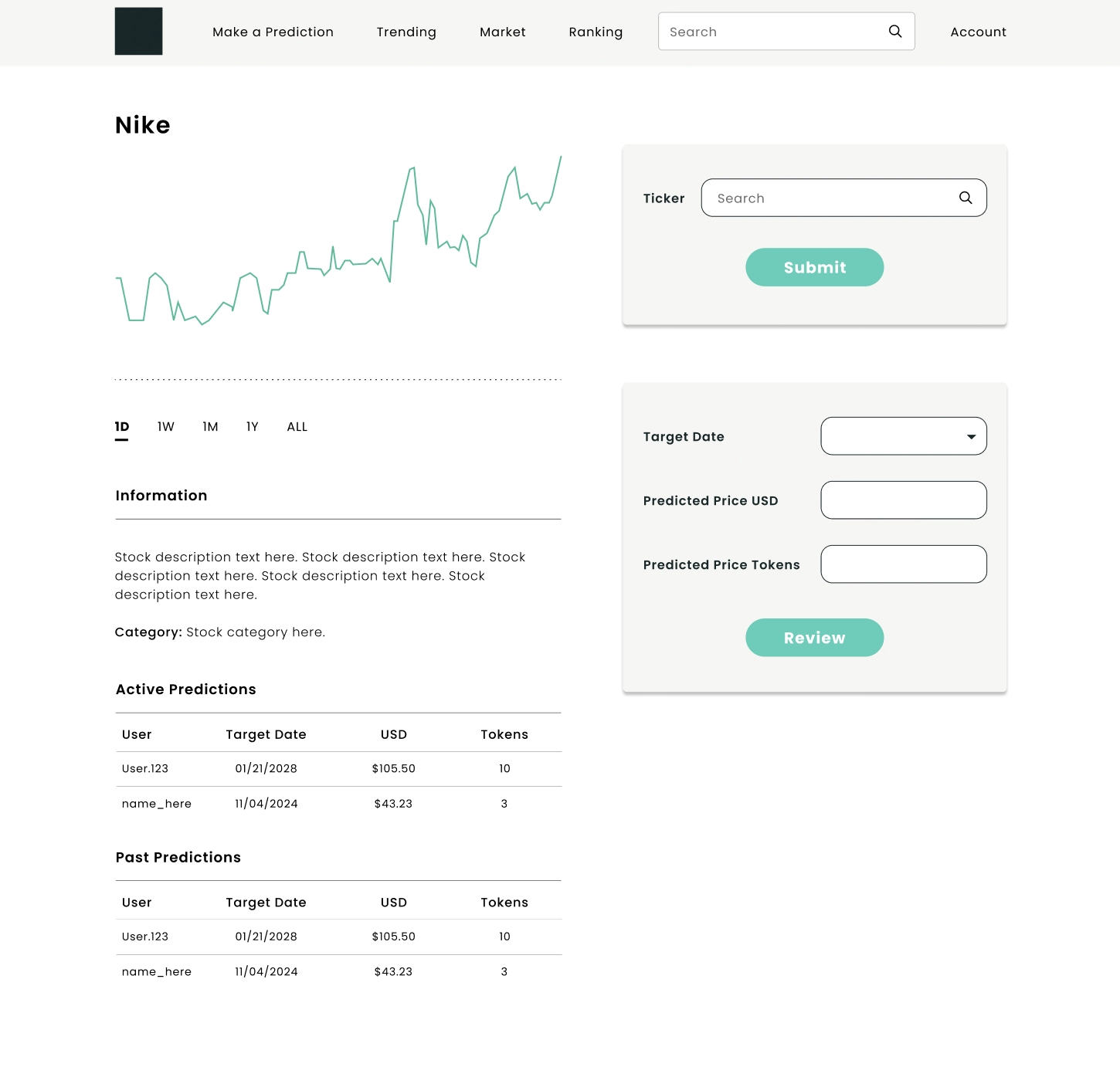Screen dimensions: 1120x1084
Task: Open Make a Prediction page
Action: (x=273, y=32)
